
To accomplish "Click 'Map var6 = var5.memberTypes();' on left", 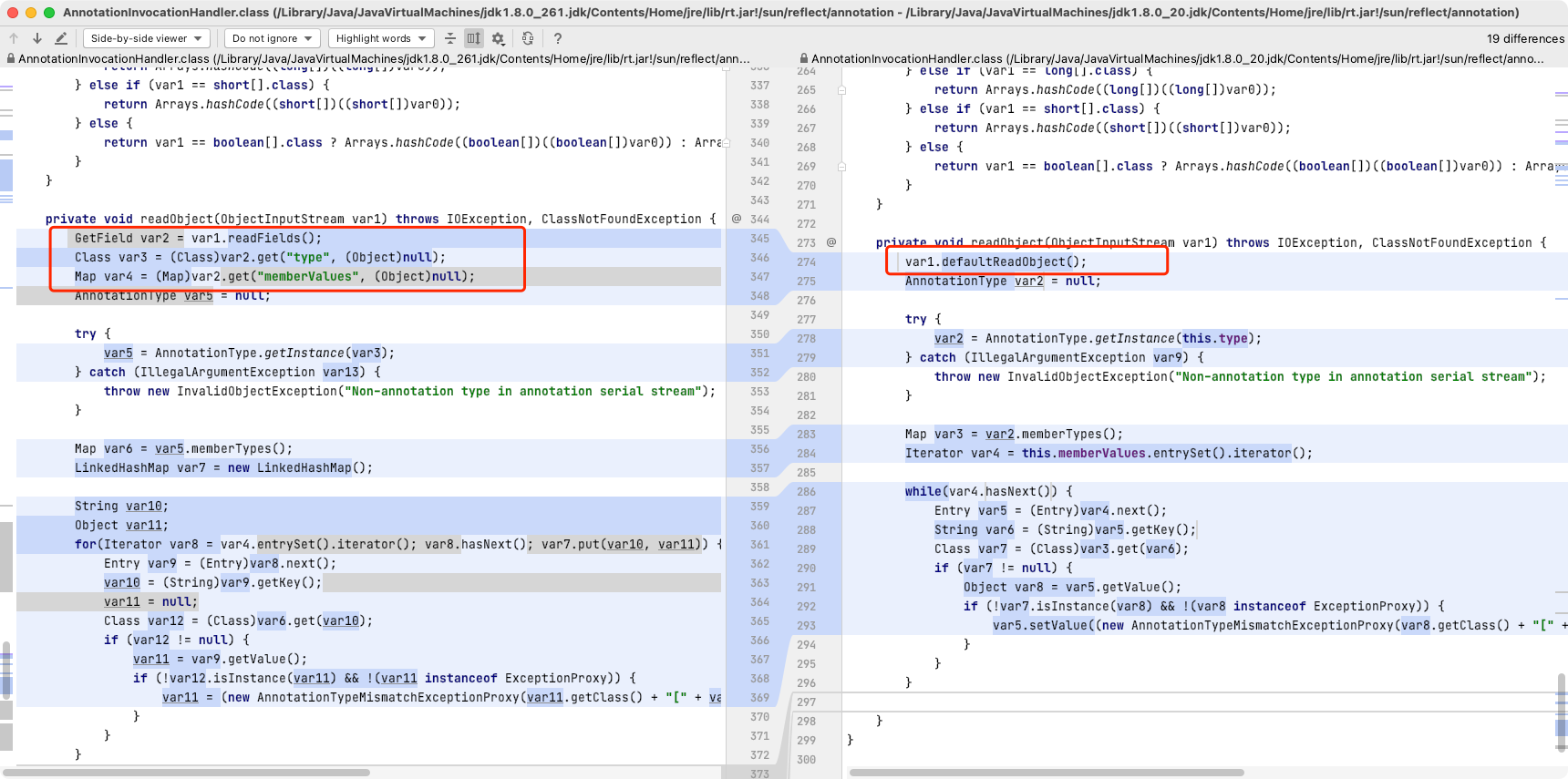I will [183, 448].
